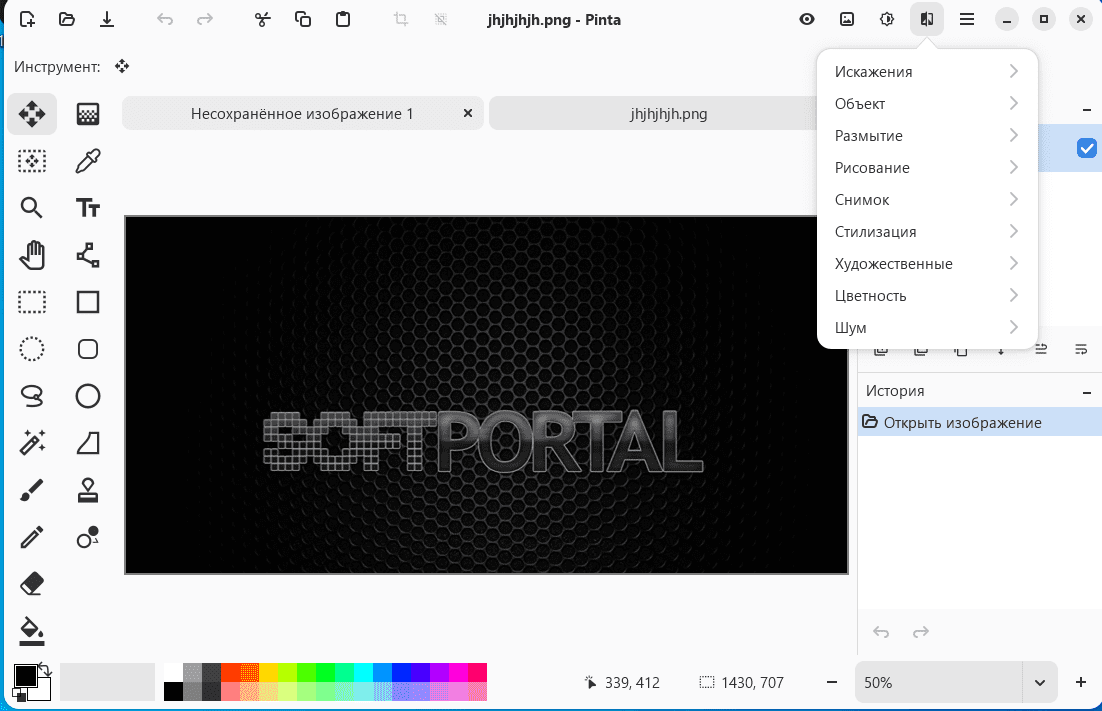Expand the Цветность submenu

pos(927,296)
